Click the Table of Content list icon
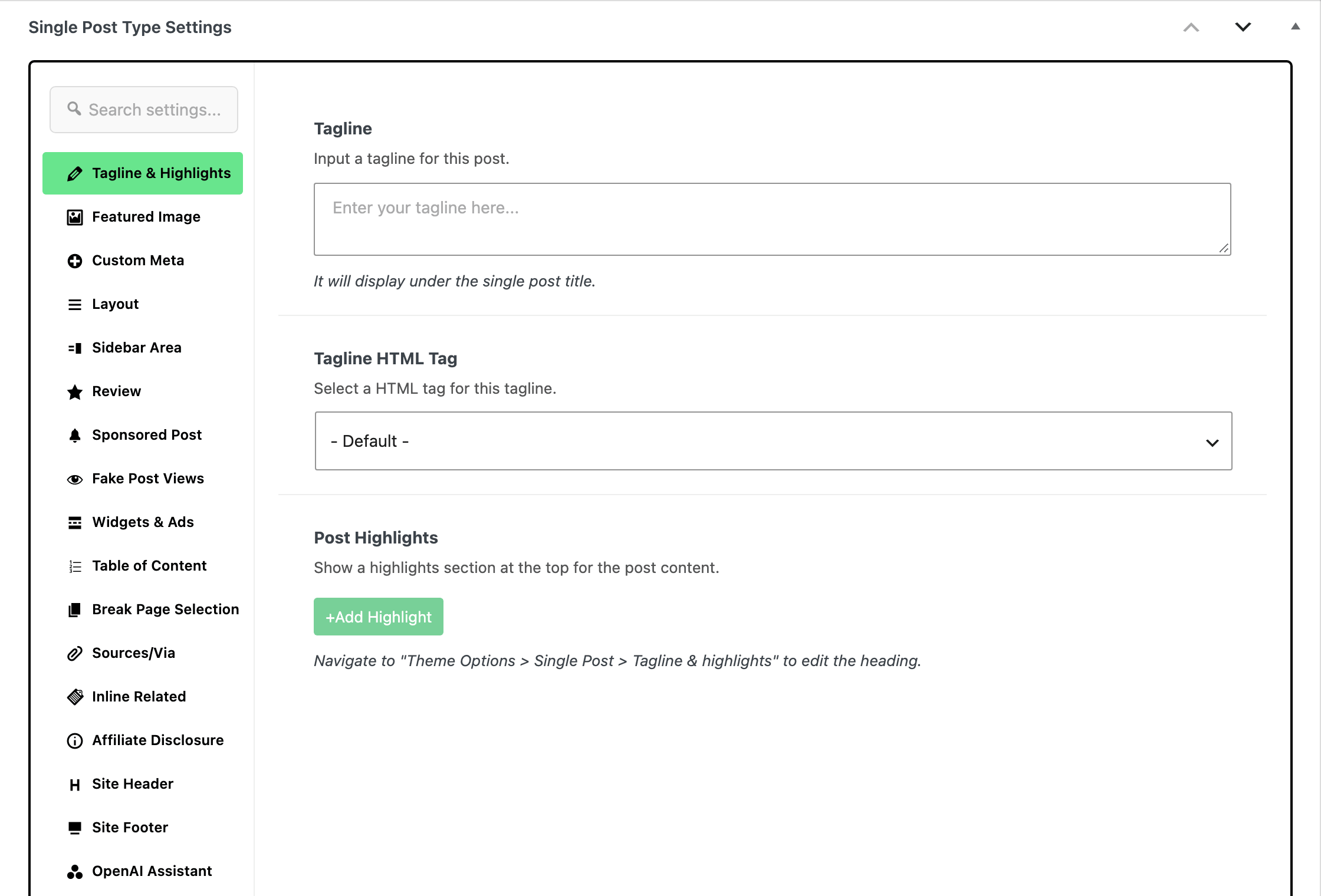The height and width of the screenshot is (896, 1321). [x=75, y=566]
